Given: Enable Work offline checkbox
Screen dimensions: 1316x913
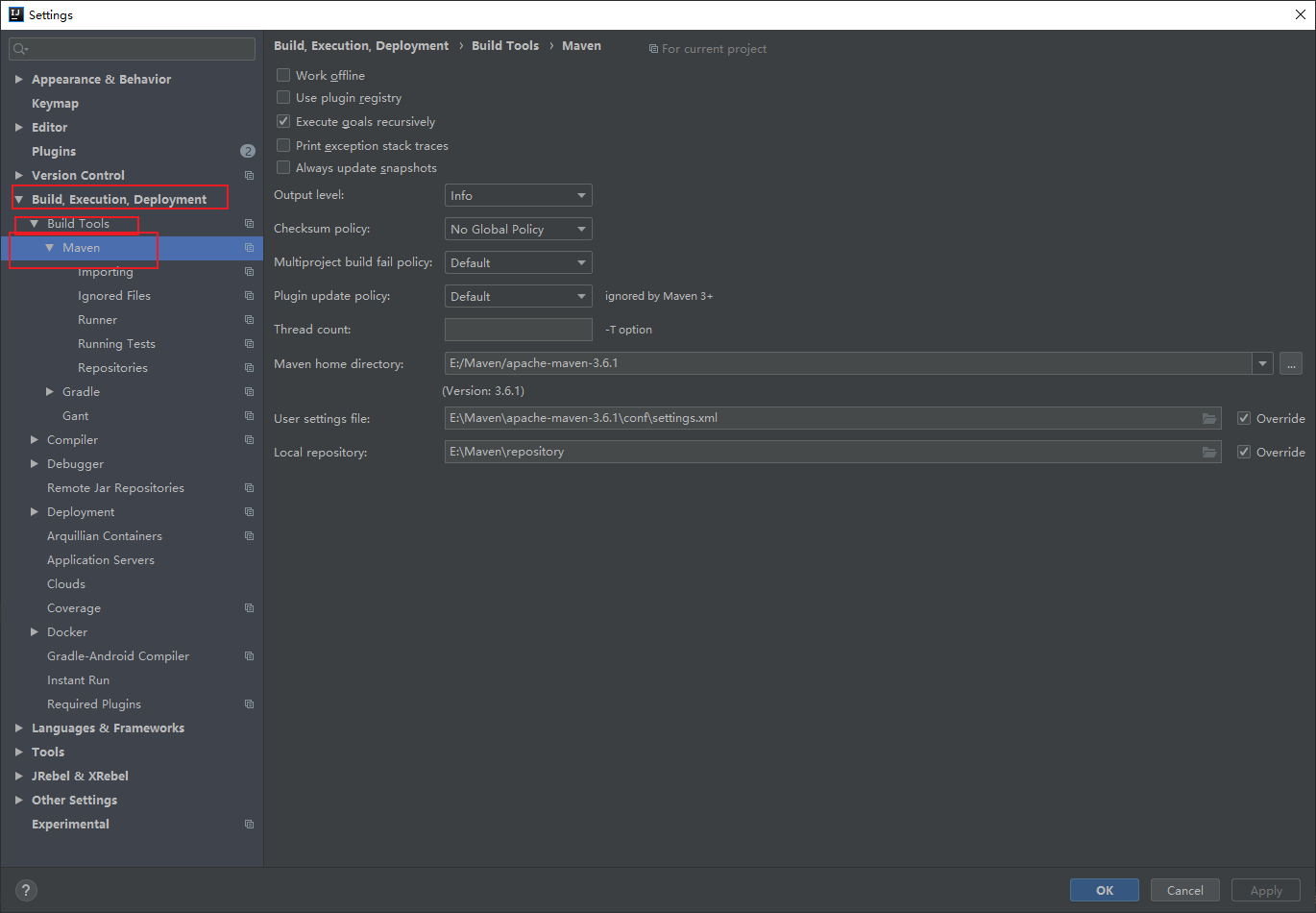Looking at the screenshot, I should (283, 75).
